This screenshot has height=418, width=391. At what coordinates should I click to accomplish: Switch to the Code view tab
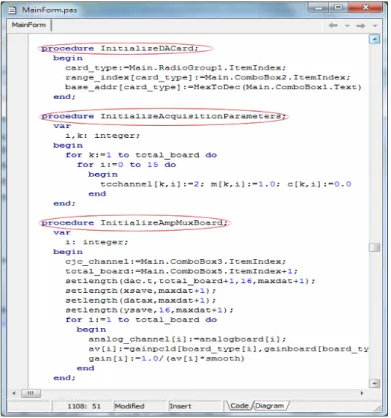pos(239,406)
